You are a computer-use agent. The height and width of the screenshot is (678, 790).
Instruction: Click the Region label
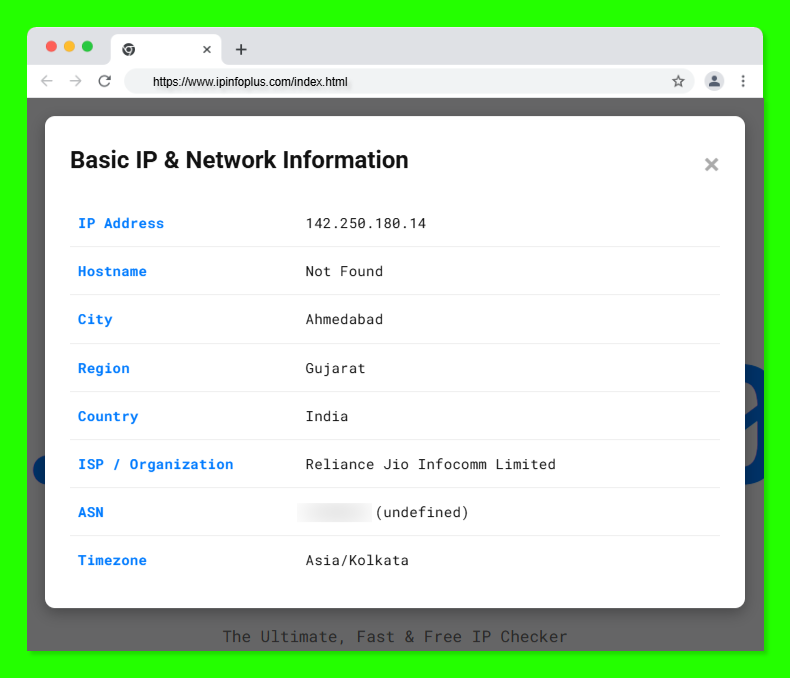pyautogui.click(x=104, y=368)
